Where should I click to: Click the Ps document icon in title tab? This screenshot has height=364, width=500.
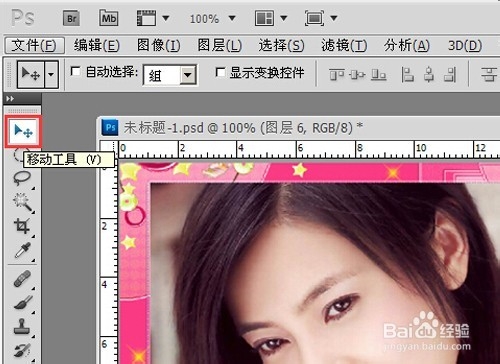tap(110, 128)
